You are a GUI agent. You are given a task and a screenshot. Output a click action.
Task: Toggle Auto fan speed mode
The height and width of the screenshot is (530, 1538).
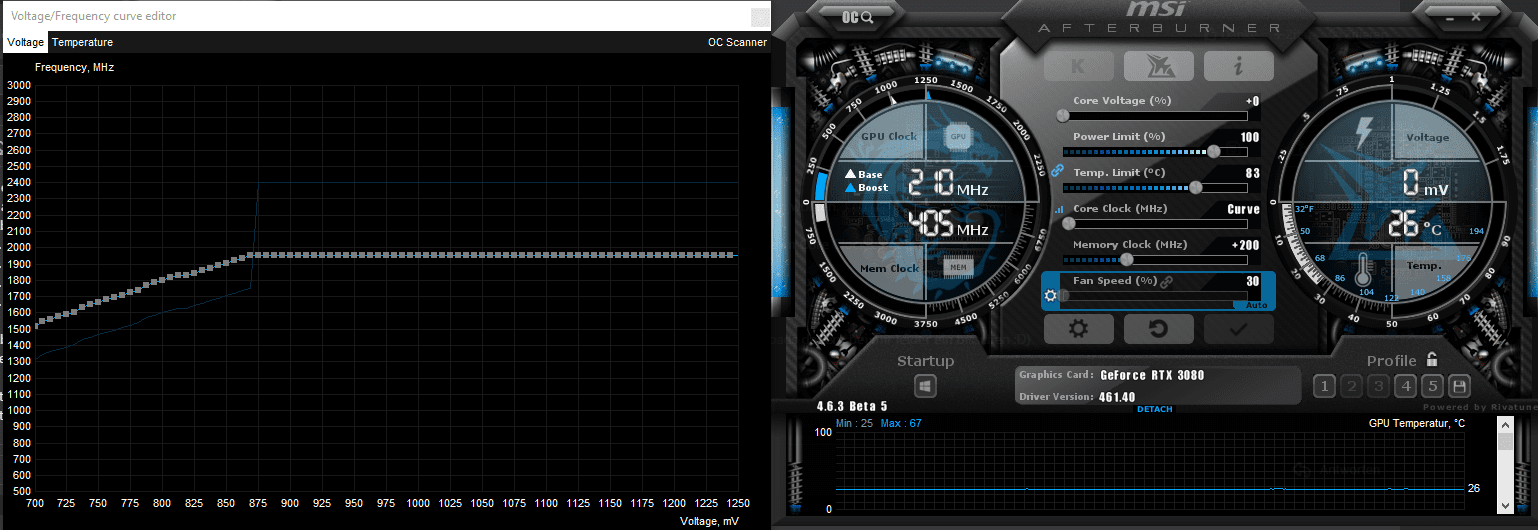coord(1256,305)
